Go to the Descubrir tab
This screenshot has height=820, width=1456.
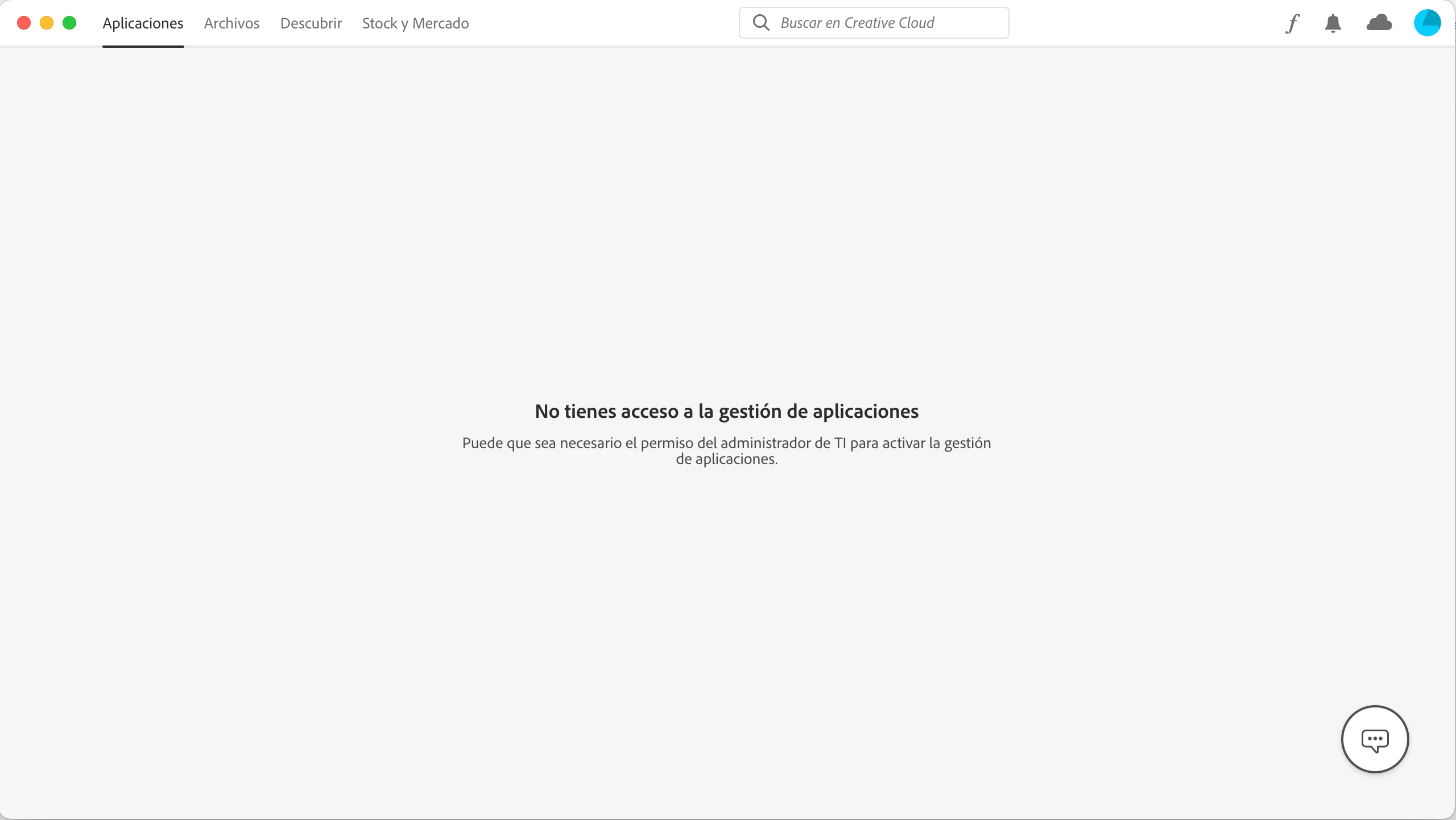(311, 23)
